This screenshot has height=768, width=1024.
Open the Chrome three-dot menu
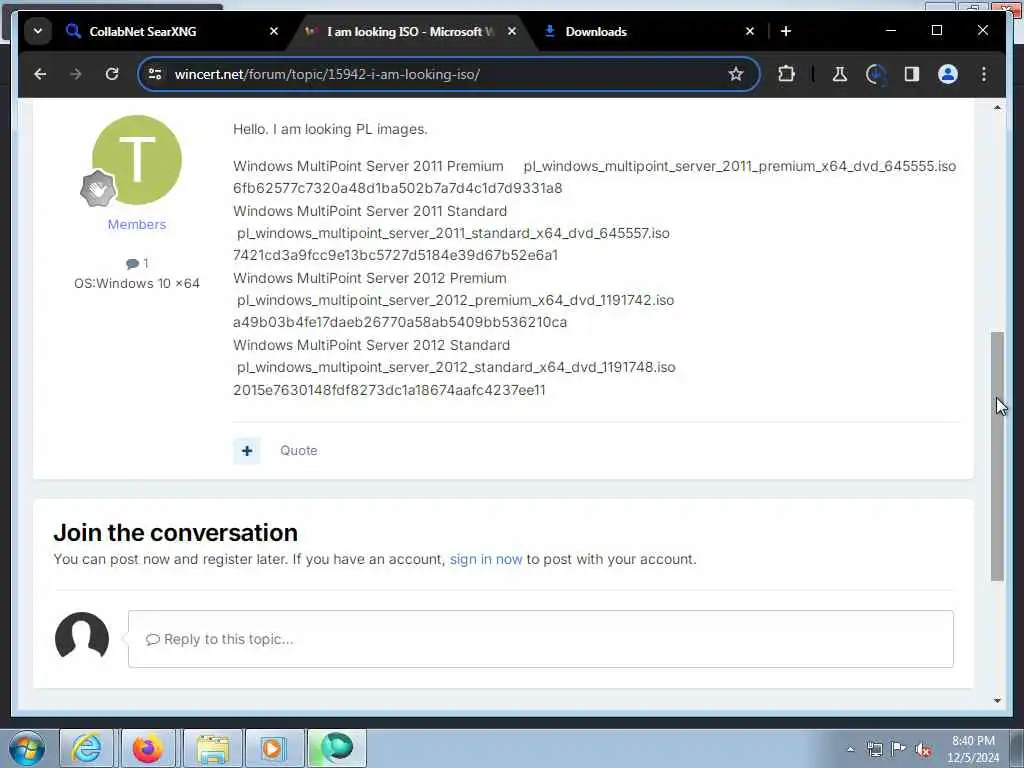[984, 74]
